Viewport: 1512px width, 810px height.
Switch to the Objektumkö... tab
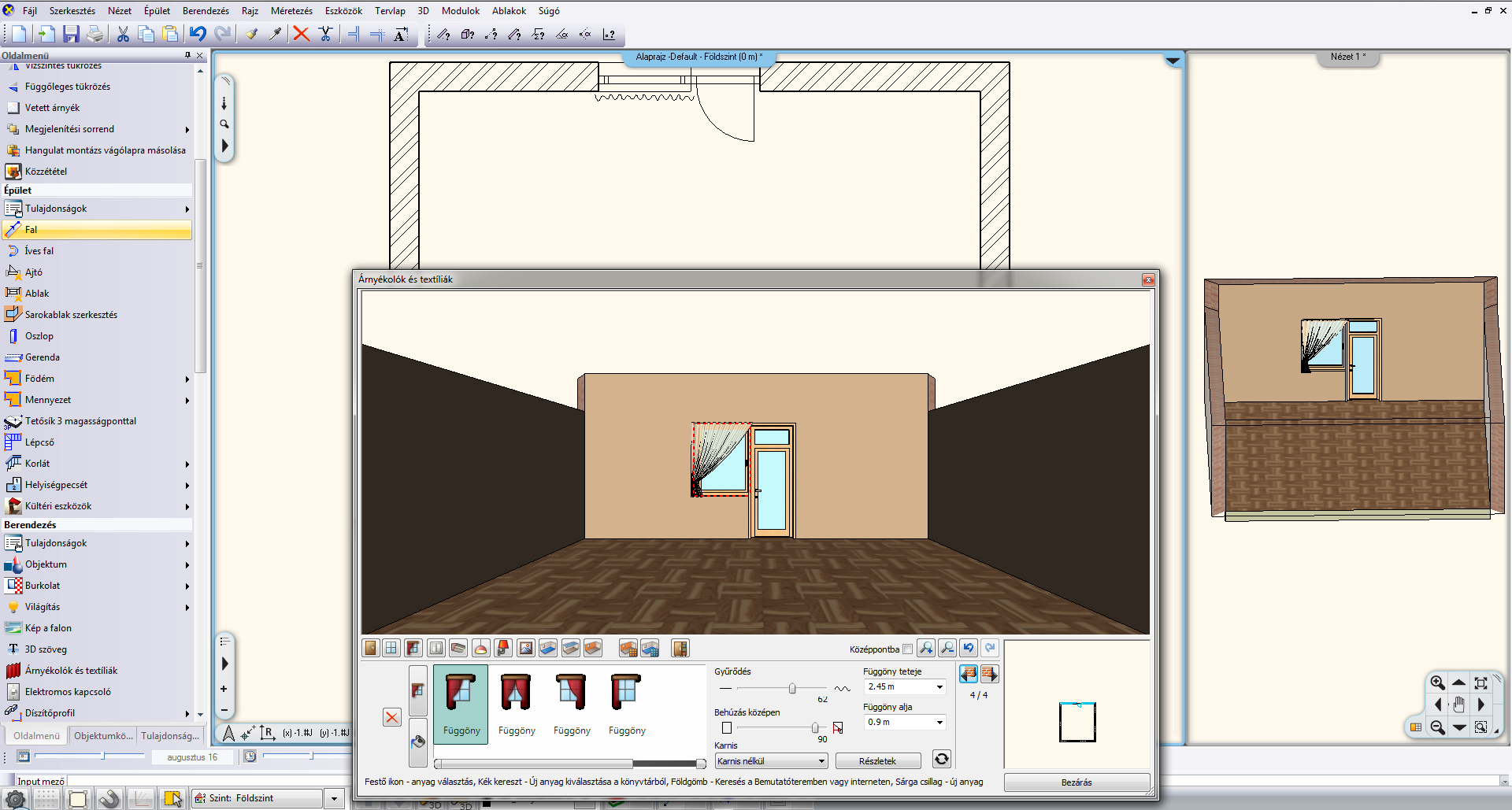tap(103, 736)
